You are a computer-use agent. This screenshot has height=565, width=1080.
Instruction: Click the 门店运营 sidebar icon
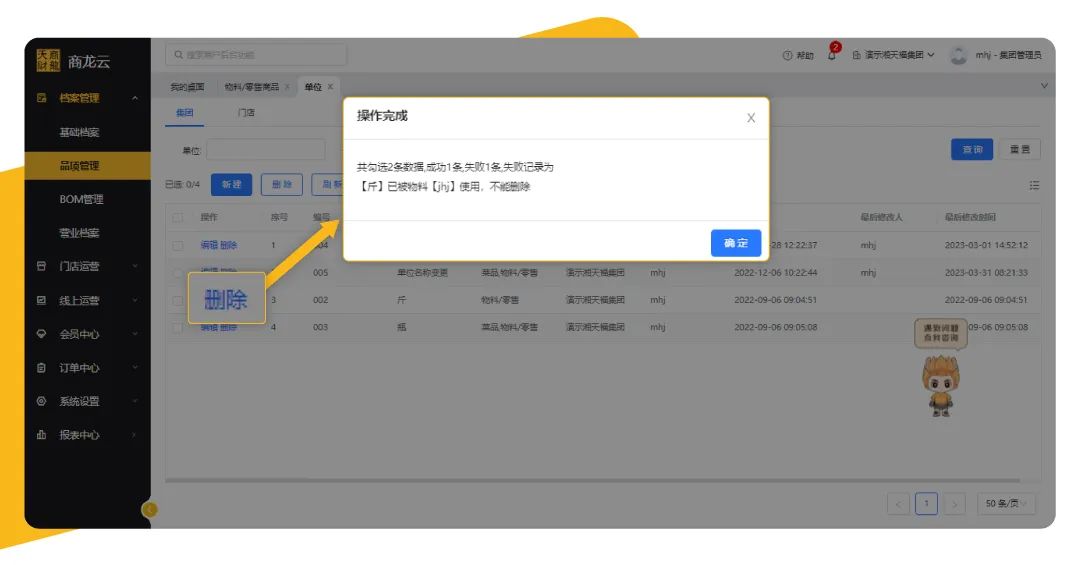(41, 267)
